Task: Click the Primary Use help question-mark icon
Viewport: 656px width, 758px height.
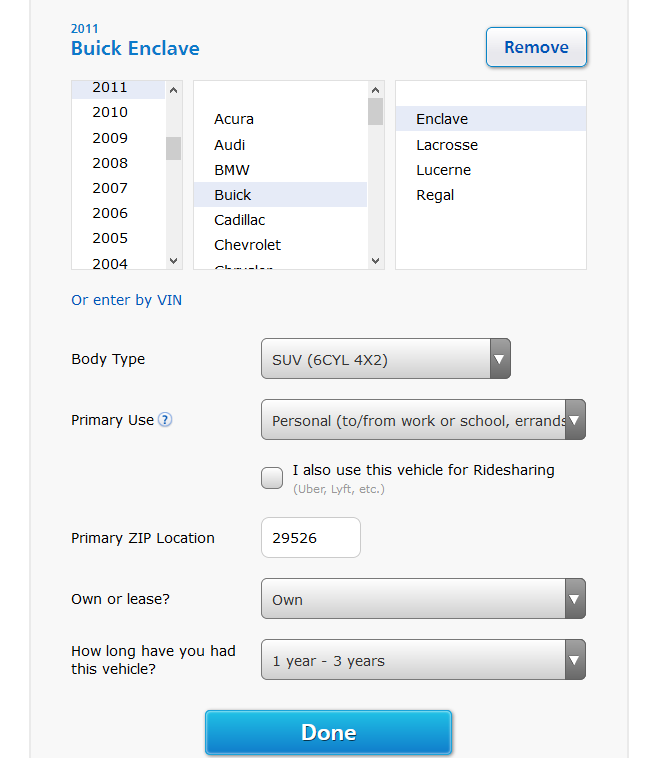Action: click(165, 420)
